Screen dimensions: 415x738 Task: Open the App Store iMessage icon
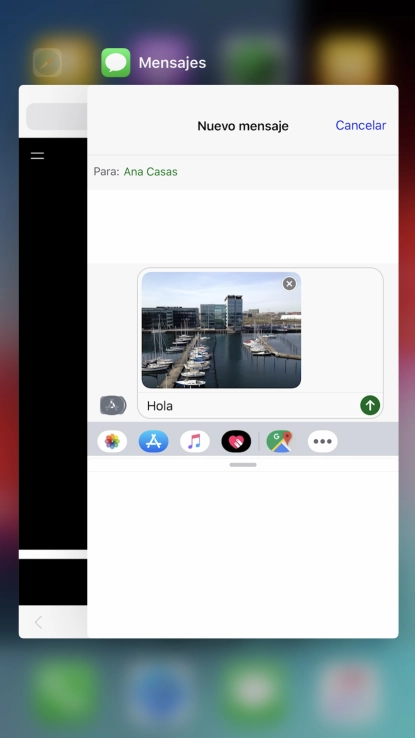coord(153,441)
